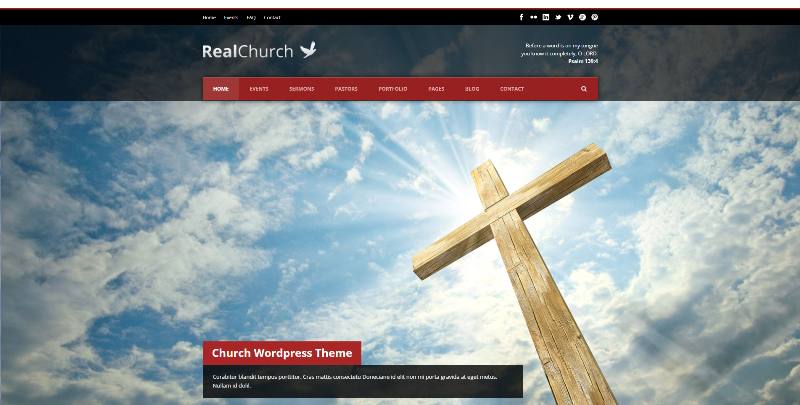Open the Facebook social icon
800x405 pixels.
pos(521,17)
